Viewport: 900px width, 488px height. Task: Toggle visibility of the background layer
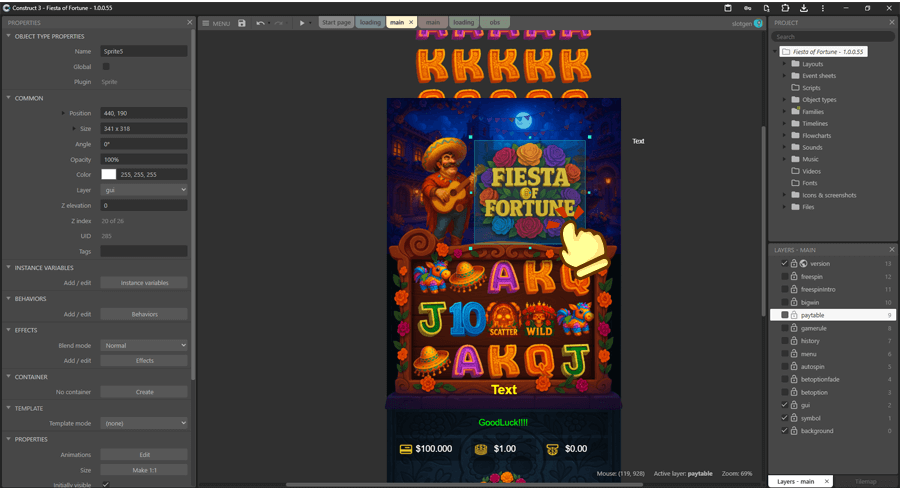coord(784,431)
